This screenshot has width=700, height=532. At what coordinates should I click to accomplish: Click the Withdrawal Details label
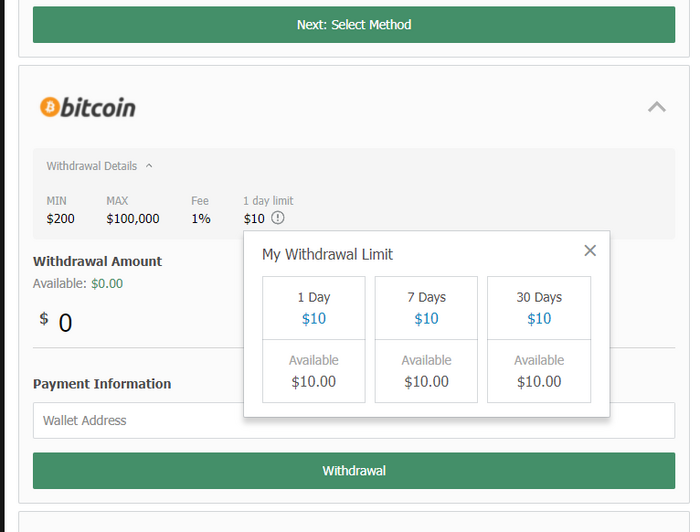click(92, 166)
